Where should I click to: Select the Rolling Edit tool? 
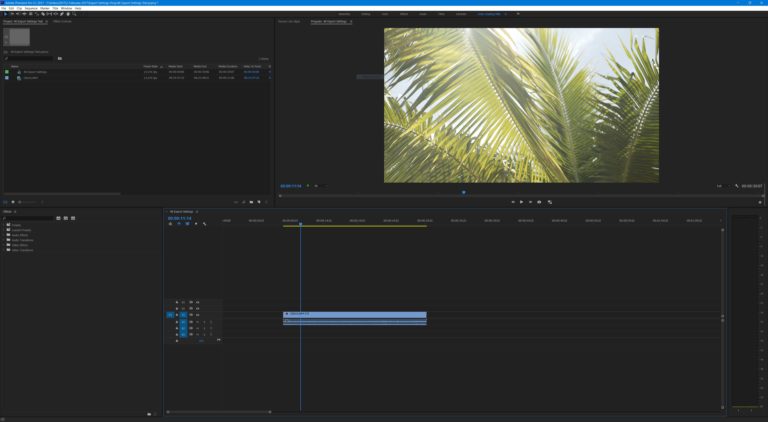coord(30,14)
